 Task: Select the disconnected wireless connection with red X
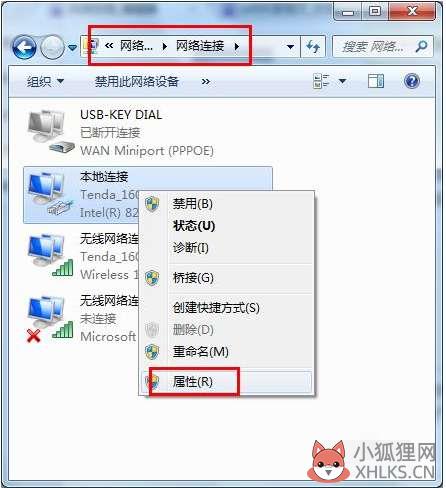coord(50,318)
